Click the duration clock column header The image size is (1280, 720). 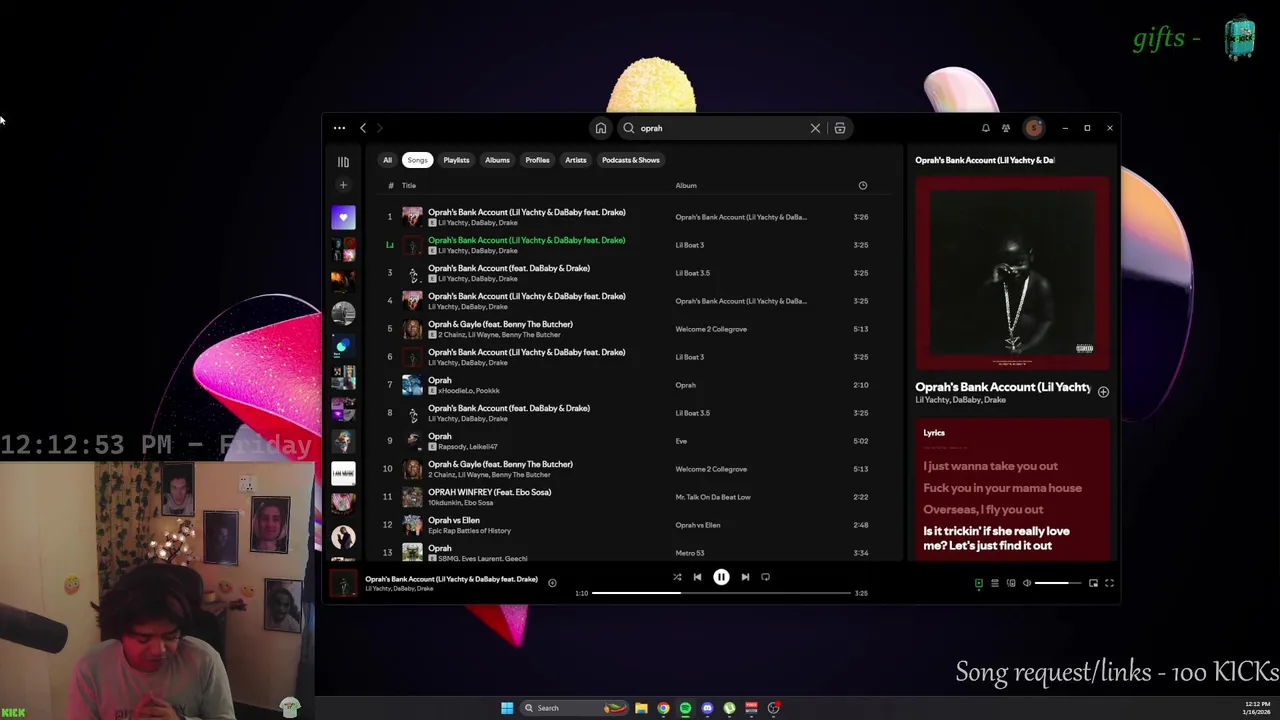[x=862, y=185]
